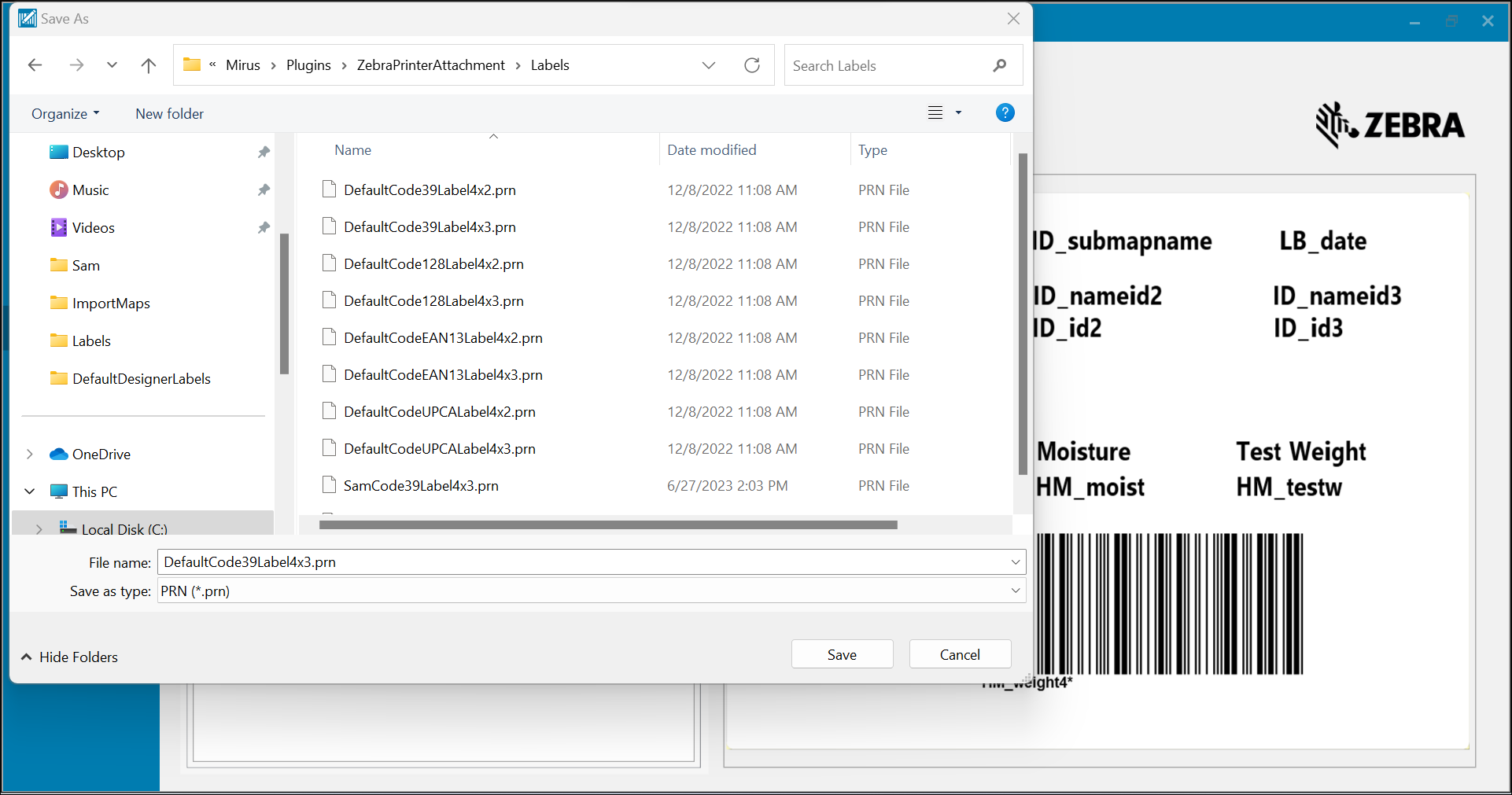Expand the OneDrive tree node

30,454
